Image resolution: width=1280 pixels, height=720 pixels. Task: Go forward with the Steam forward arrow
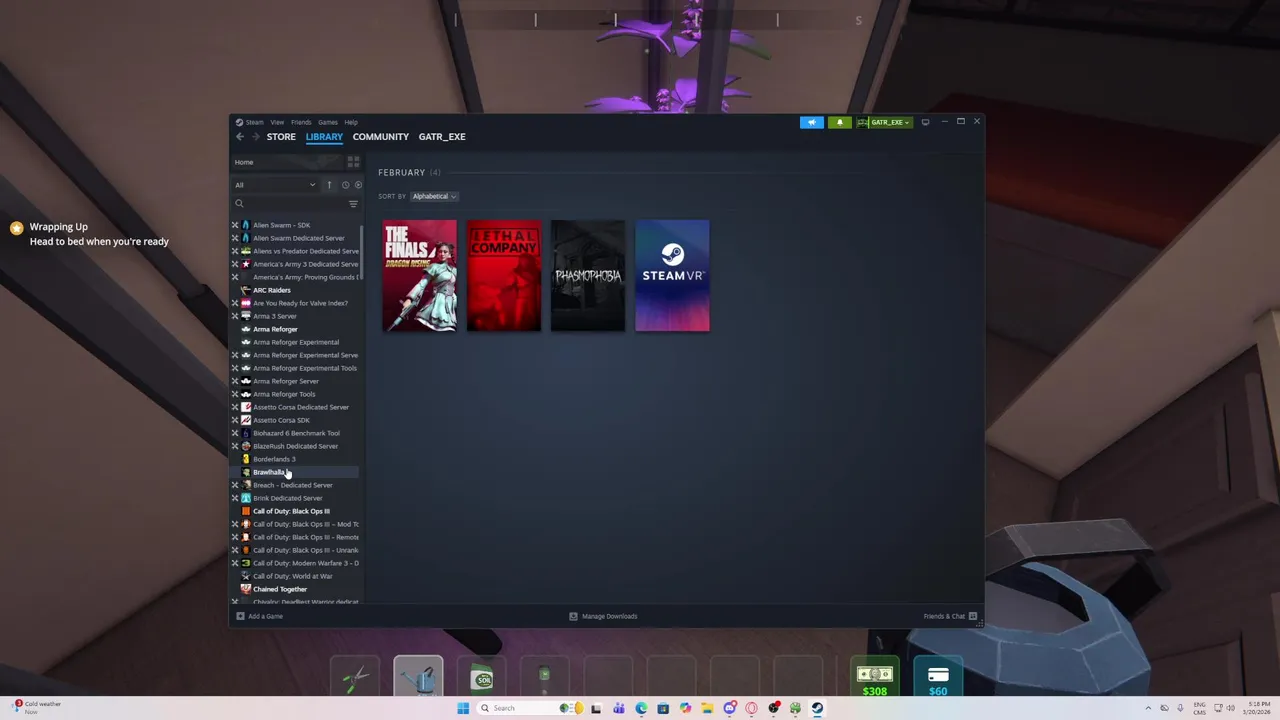pos(255,137)
